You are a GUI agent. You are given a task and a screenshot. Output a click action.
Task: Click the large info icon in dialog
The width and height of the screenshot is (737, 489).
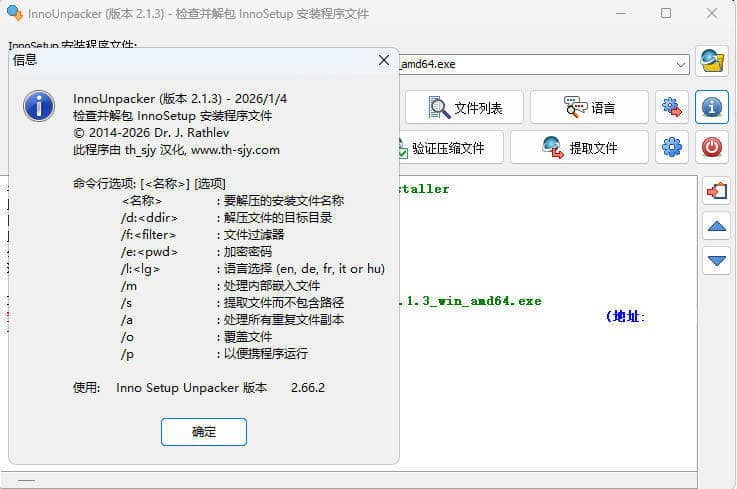tap(39, 105)
